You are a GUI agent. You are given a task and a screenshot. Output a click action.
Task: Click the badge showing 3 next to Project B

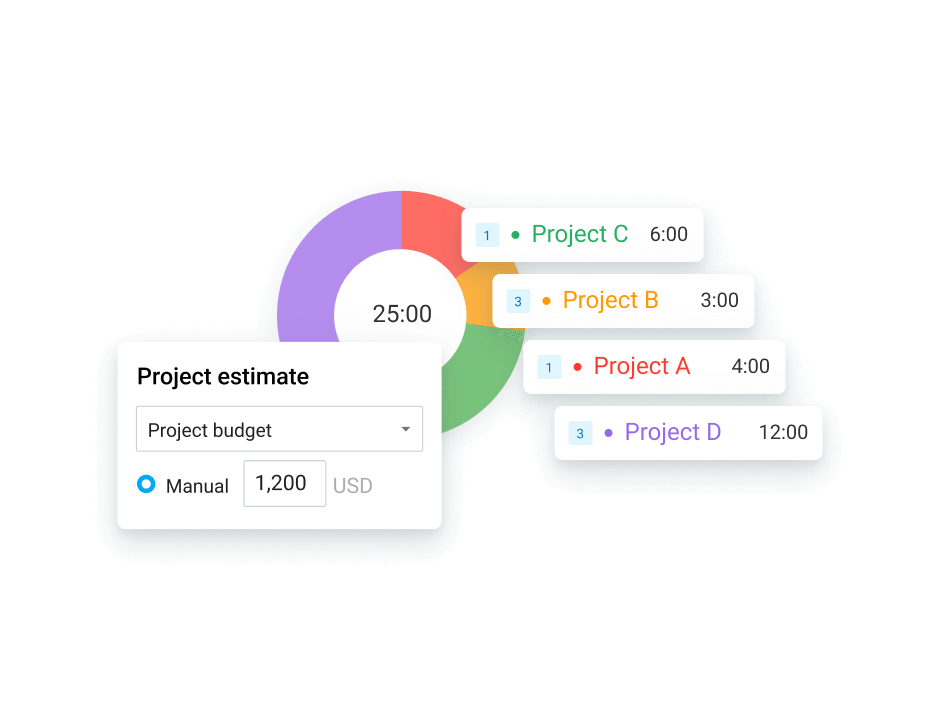click(x=518, y=301)
